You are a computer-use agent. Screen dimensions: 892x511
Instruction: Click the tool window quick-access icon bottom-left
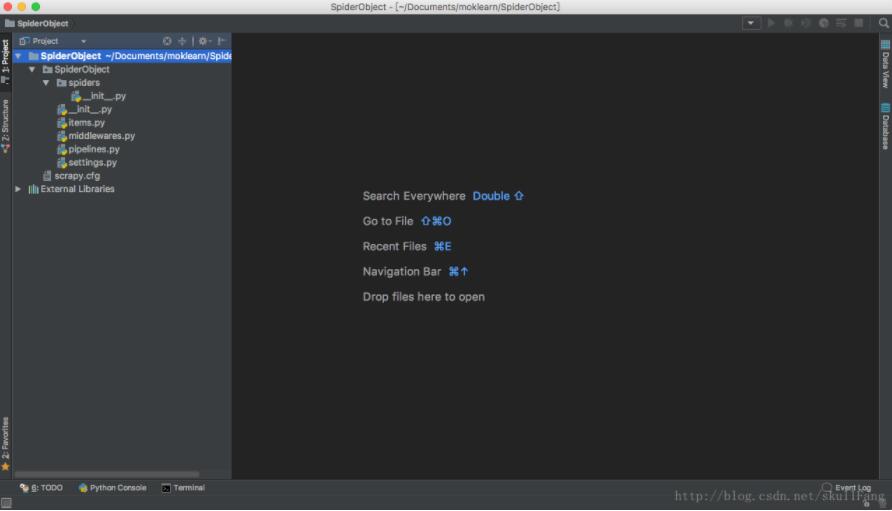pyautogui.click(x=6, y=503)
